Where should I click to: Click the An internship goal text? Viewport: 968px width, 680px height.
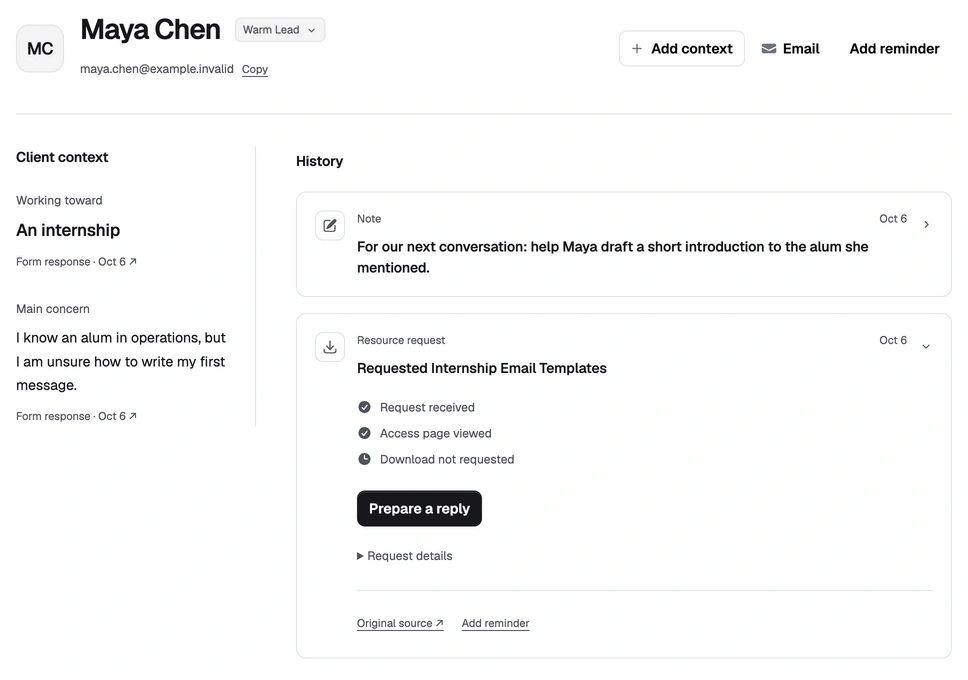[68, 230]
